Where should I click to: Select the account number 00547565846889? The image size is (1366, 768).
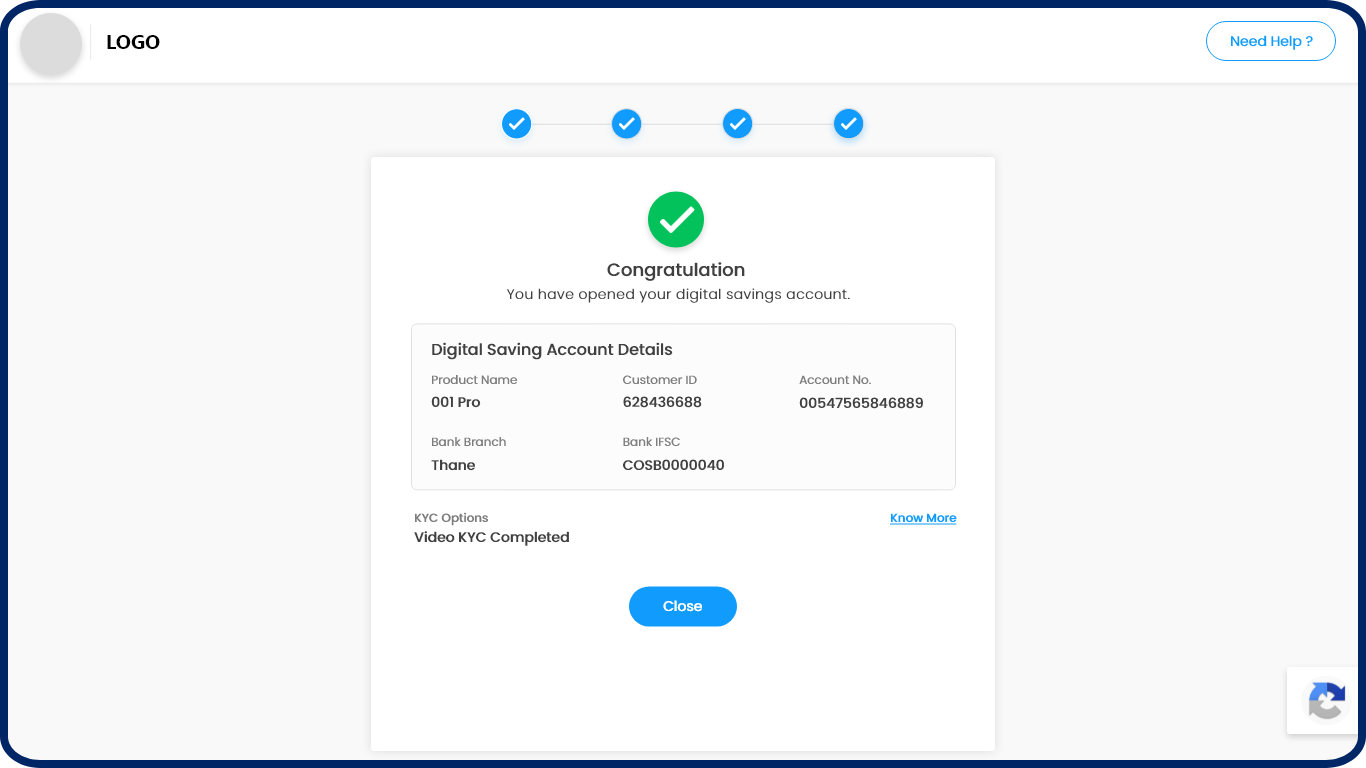coord(861,403)
